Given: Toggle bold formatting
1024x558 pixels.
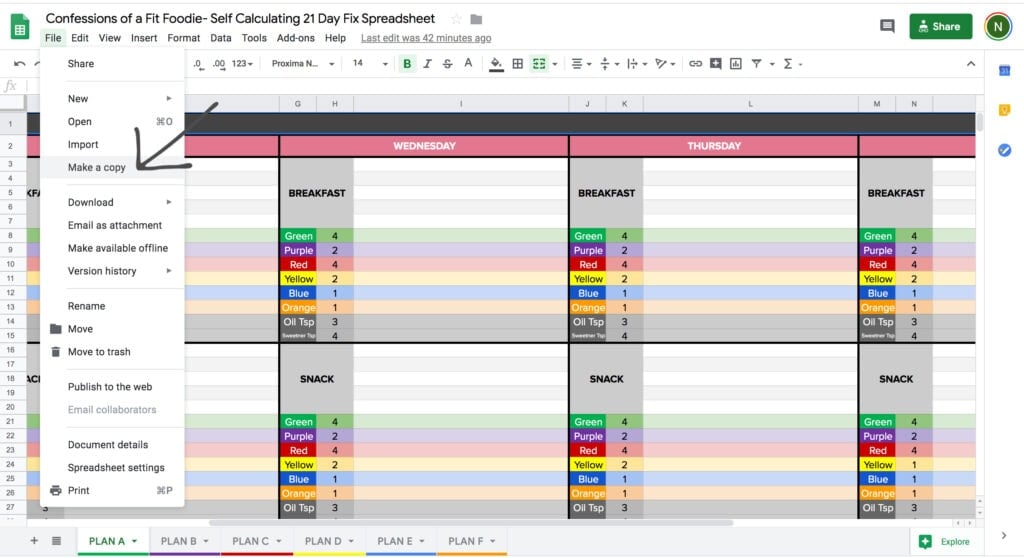Looking at the screenshot, I should [x=407, y=63].
